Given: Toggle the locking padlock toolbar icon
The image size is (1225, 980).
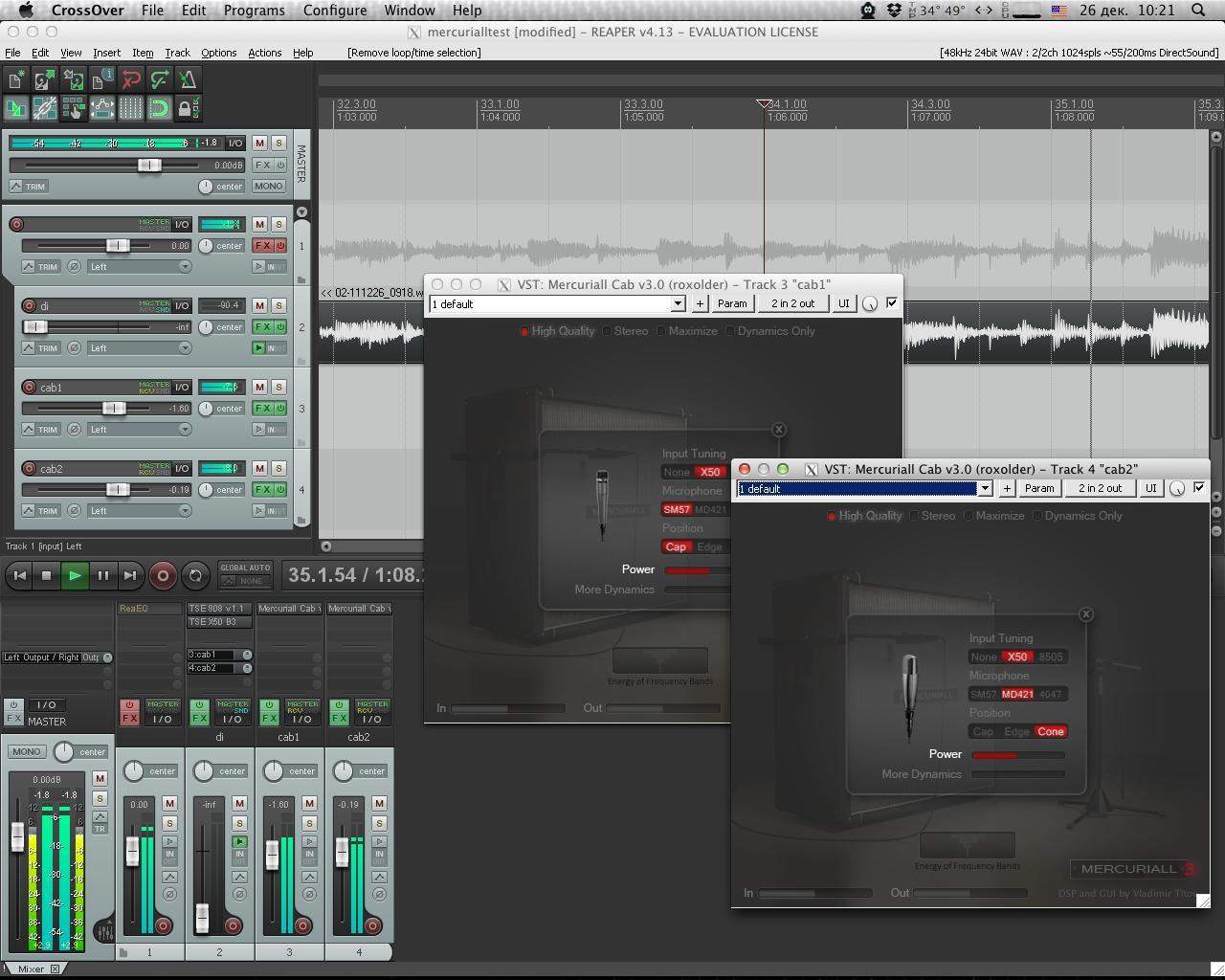Looking at the screenshot, I should pyautogui.click(x=187, y=109).
